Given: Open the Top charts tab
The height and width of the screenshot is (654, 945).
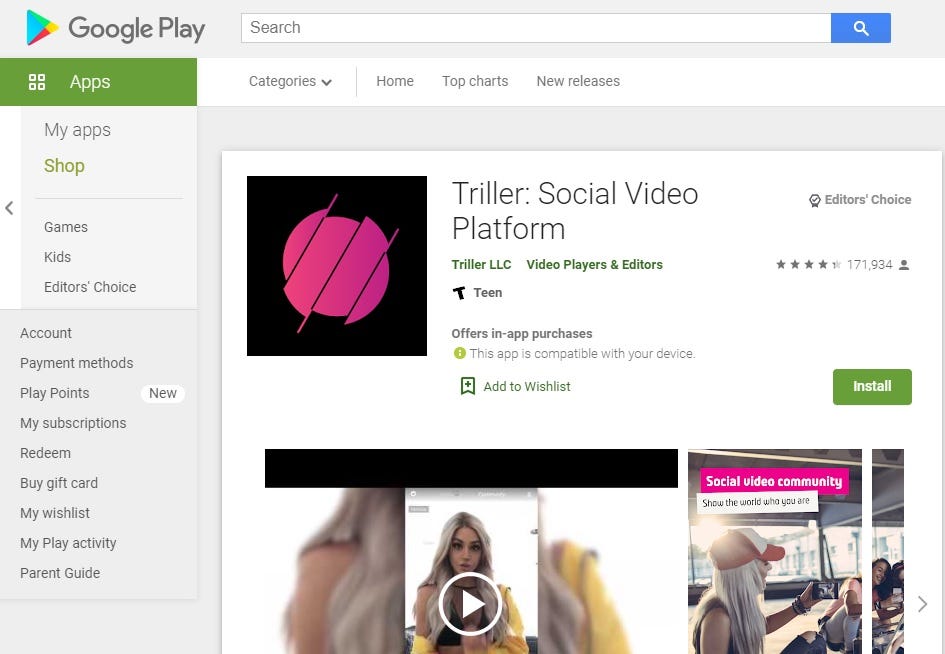Looking at the screenshot, I should point(475,81).
